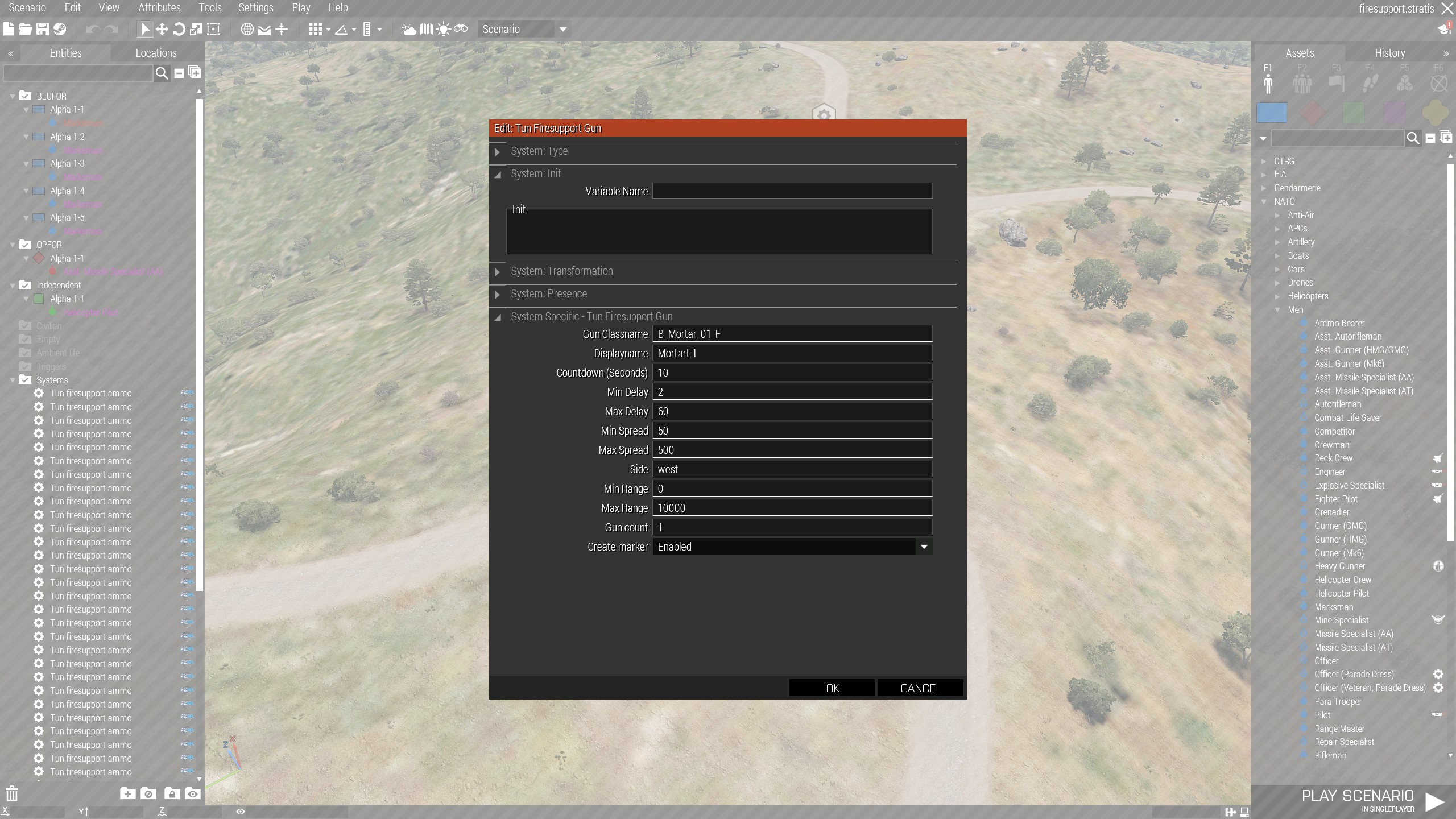The height and width of the screenshot is (819, 1456).
Task: Open the Tools menu
Action: 210,8
